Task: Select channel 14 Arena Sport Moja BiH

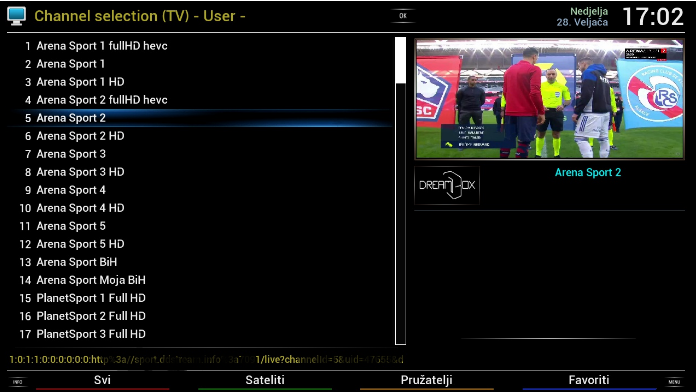Action: point(200,280)
